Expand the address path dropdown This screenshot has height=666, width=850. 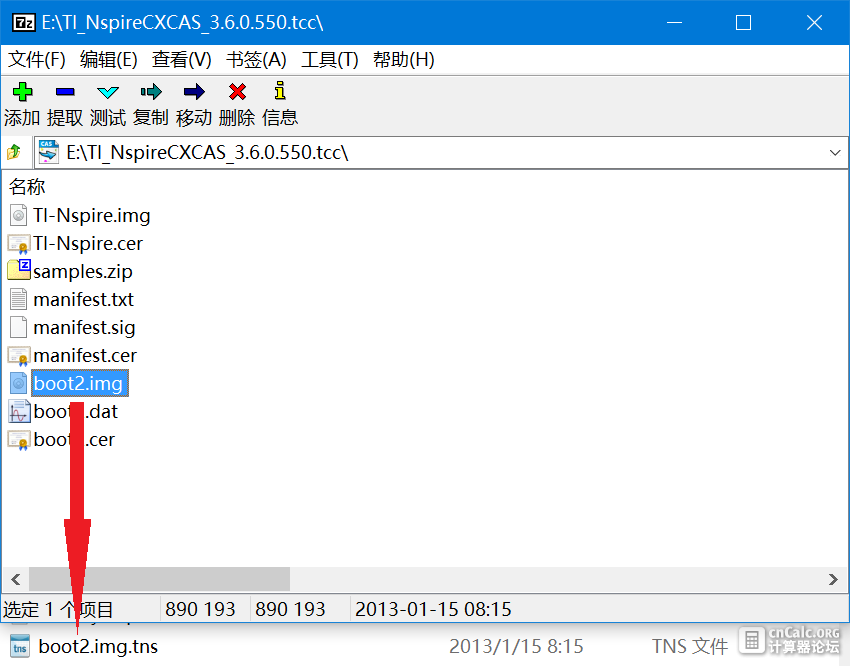coord(835,153)
